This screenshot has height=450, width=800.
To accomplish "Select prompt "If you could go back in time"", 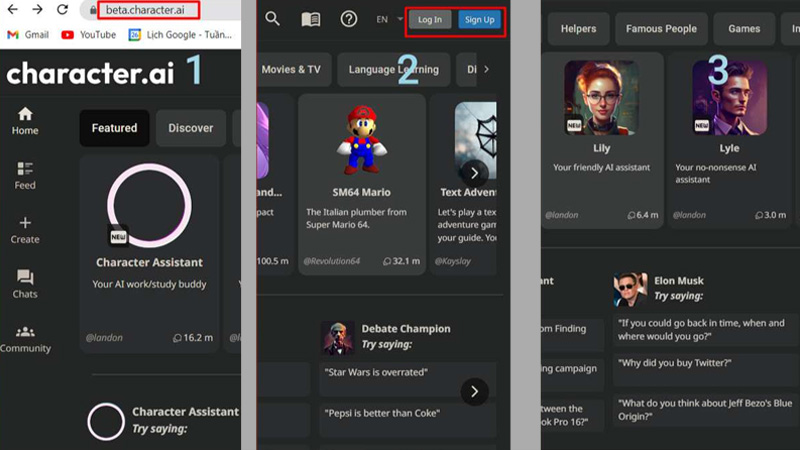I will (x=706, y=330).
